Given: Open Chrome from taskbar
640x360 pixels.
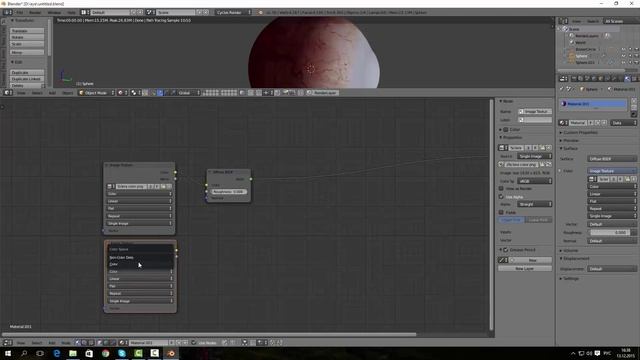Looking at the screenshot, I should pos(106,353).
